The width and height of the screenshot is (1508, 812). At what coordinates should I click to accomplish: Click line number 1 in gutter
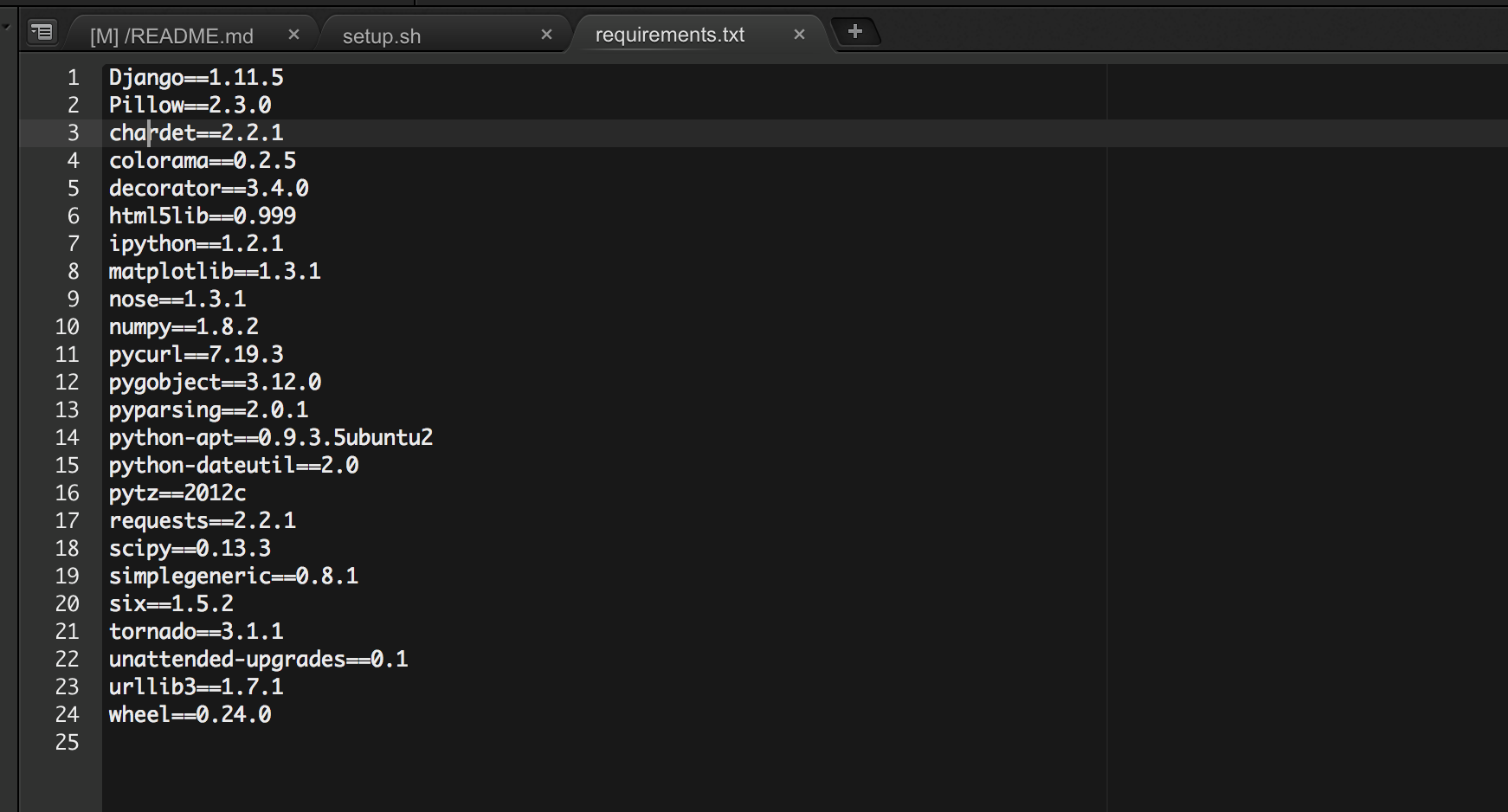[74, 78]
